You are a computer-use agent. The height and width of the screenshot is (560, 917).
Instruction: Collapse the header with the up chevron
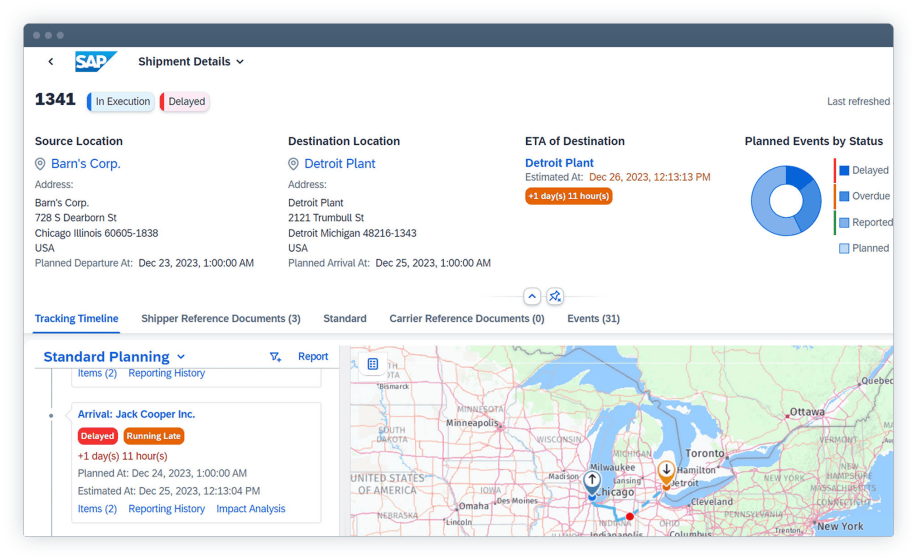point(532,296)
